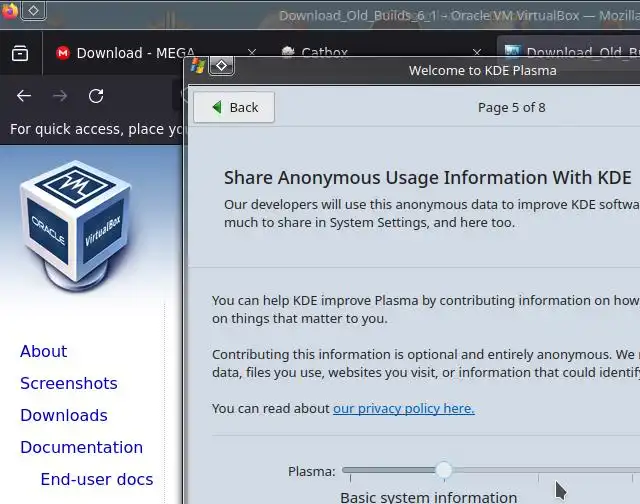Click the "Page 5 of 8" indicator text
The height and width of the screenshot is (504, 640).
[511, 107]
